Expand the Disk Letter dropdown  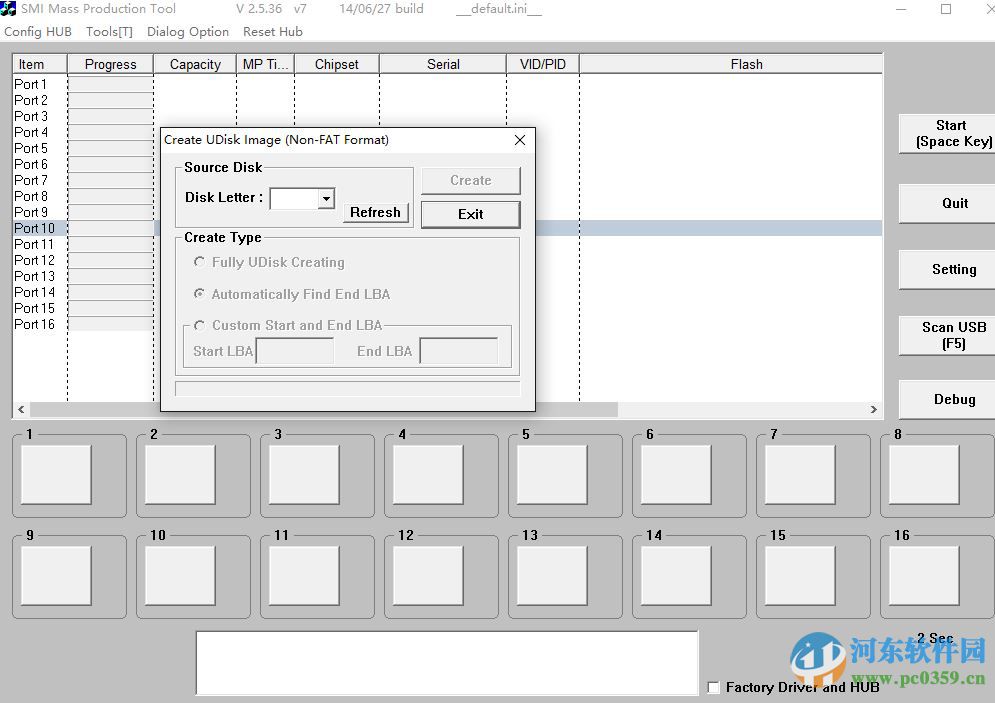point(326,199)
